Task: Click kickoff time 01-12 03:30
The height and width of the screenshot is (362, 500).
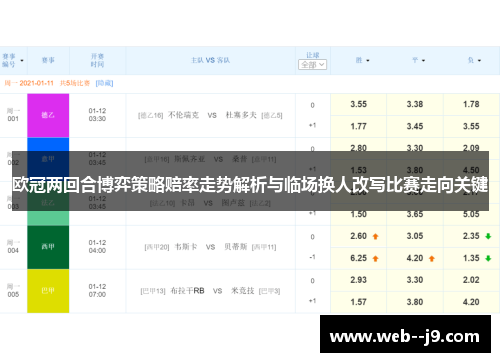Action: click(x=97, y=115)
